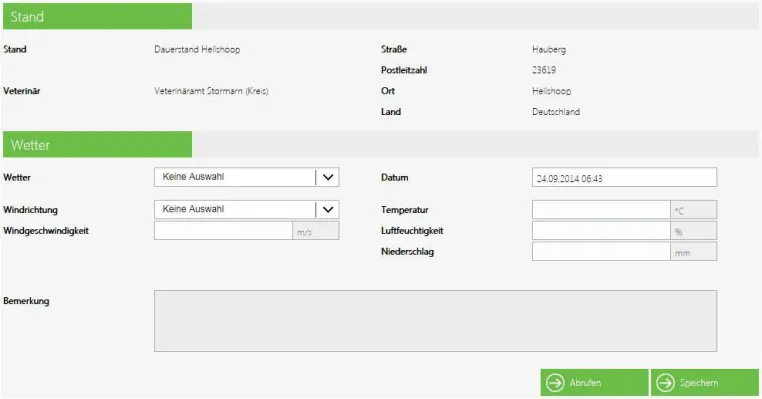Click the Veterinär label
This screenshot has width=762, height=399.
[x=21, y=91]
